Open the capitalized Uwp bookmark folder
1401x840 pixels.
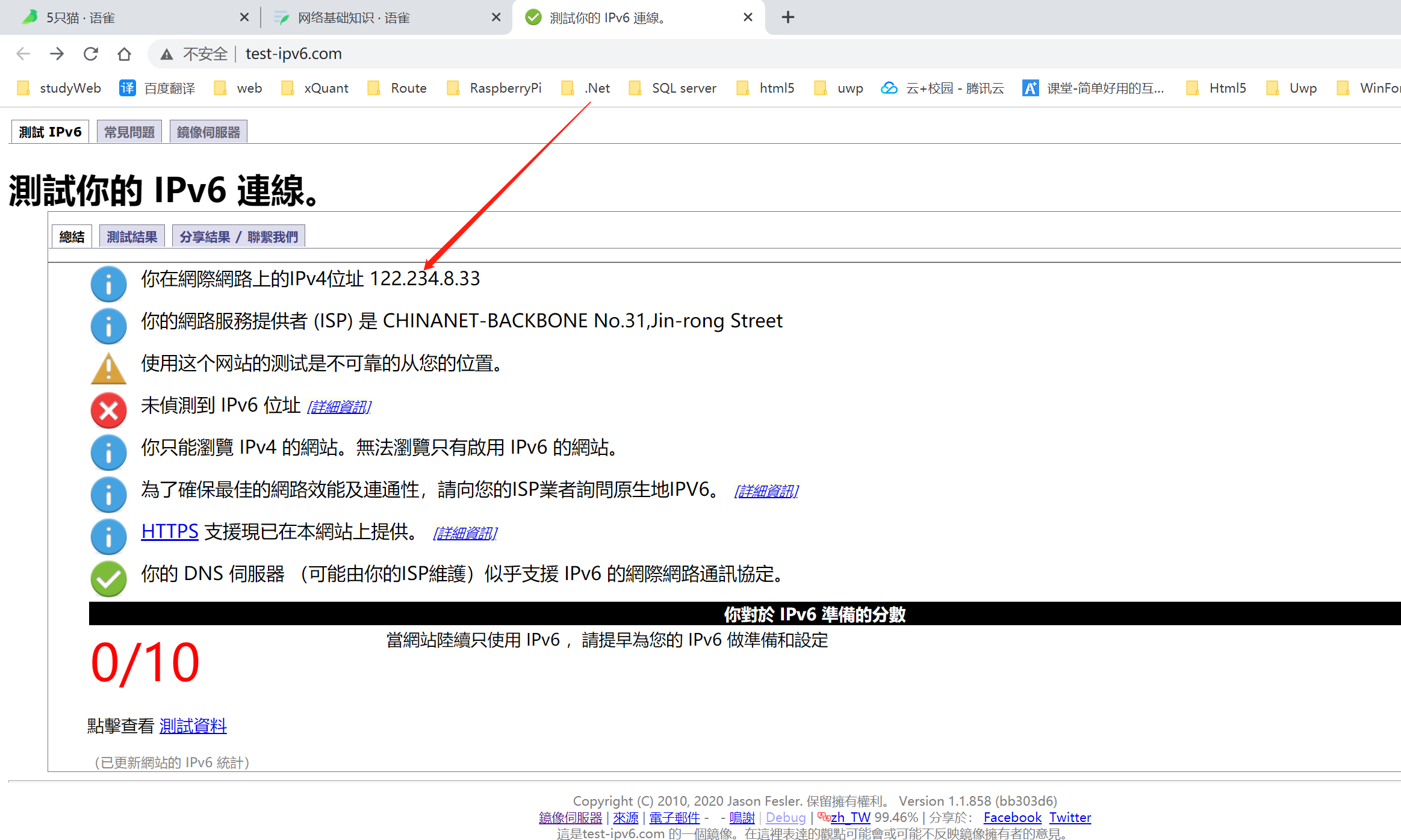point(1291,88)
